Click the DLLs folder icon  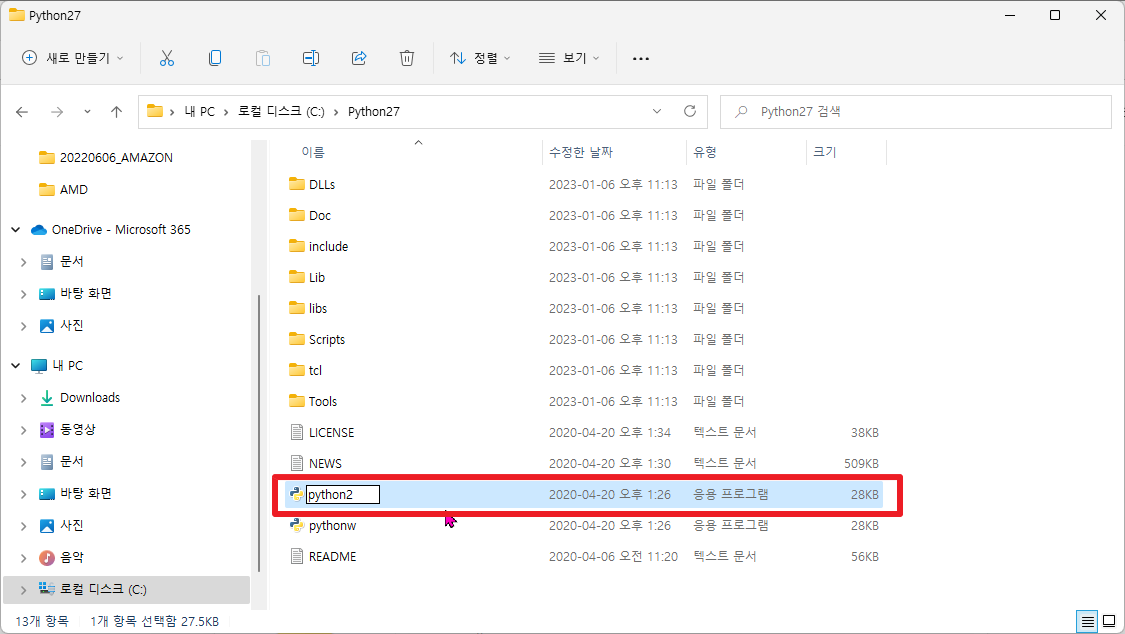(x=296, y=184)
